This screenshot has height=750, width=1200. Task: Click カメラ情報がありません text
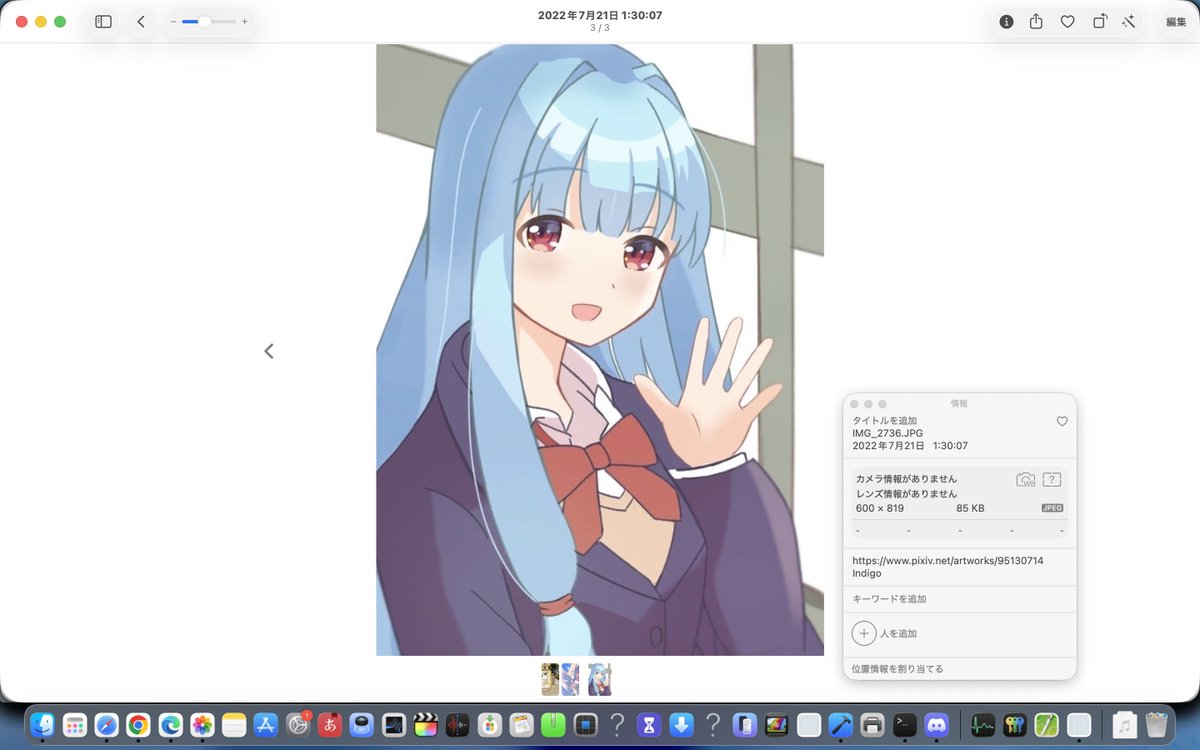tap(906, 480)
